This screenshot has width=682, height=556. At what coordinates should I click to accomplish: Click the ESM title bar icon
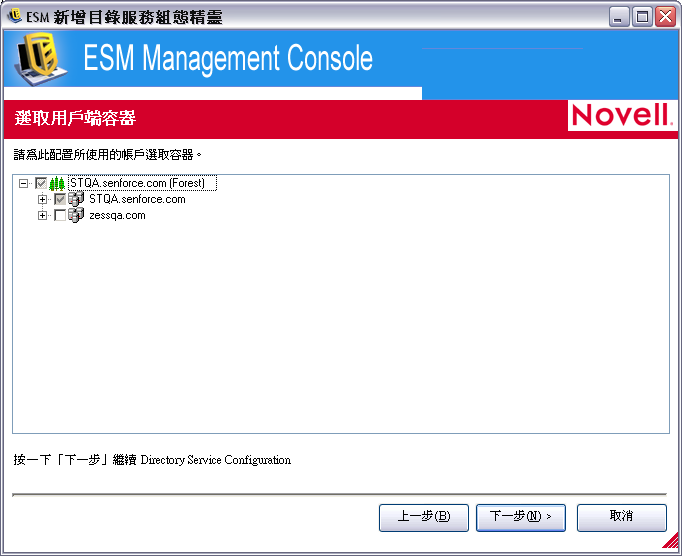(15, 16)
